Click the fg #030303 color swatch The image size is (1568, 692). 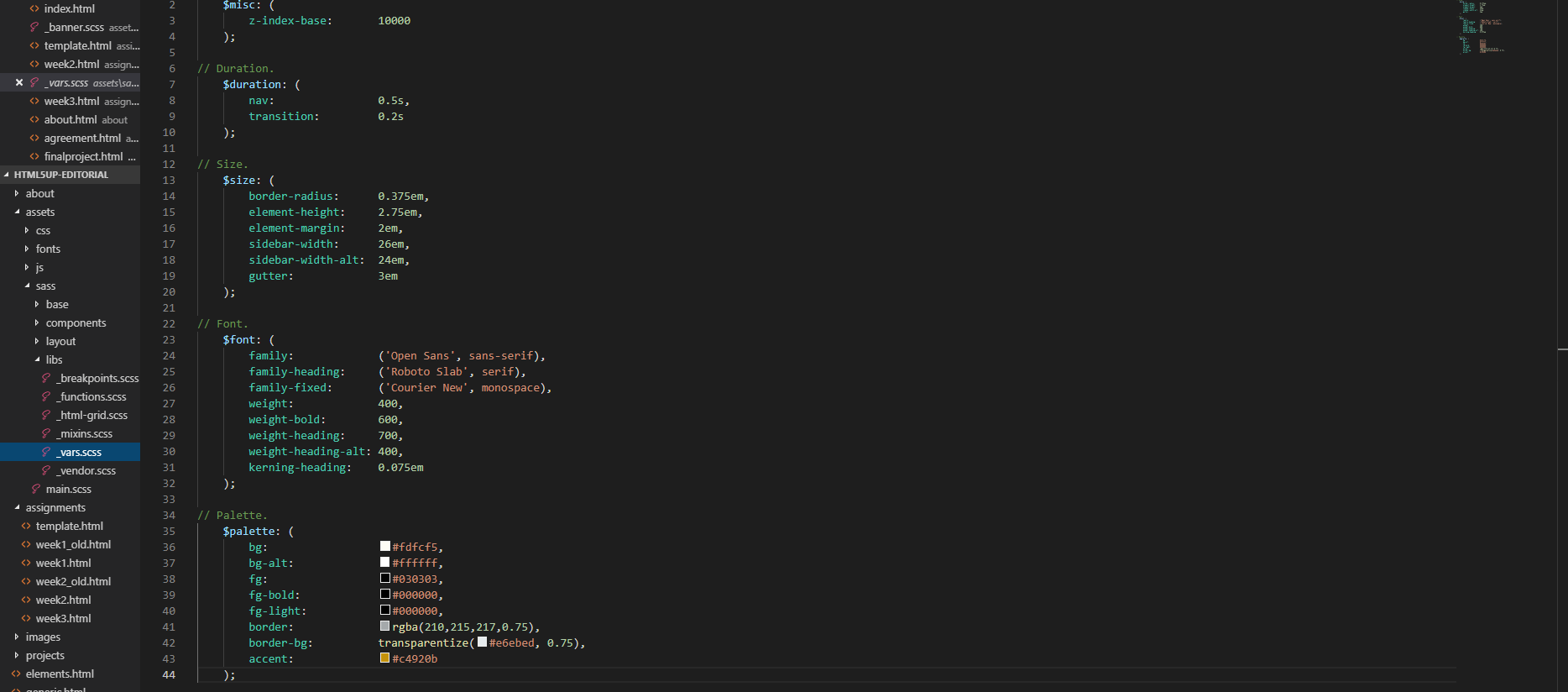[x=385, y=578]
